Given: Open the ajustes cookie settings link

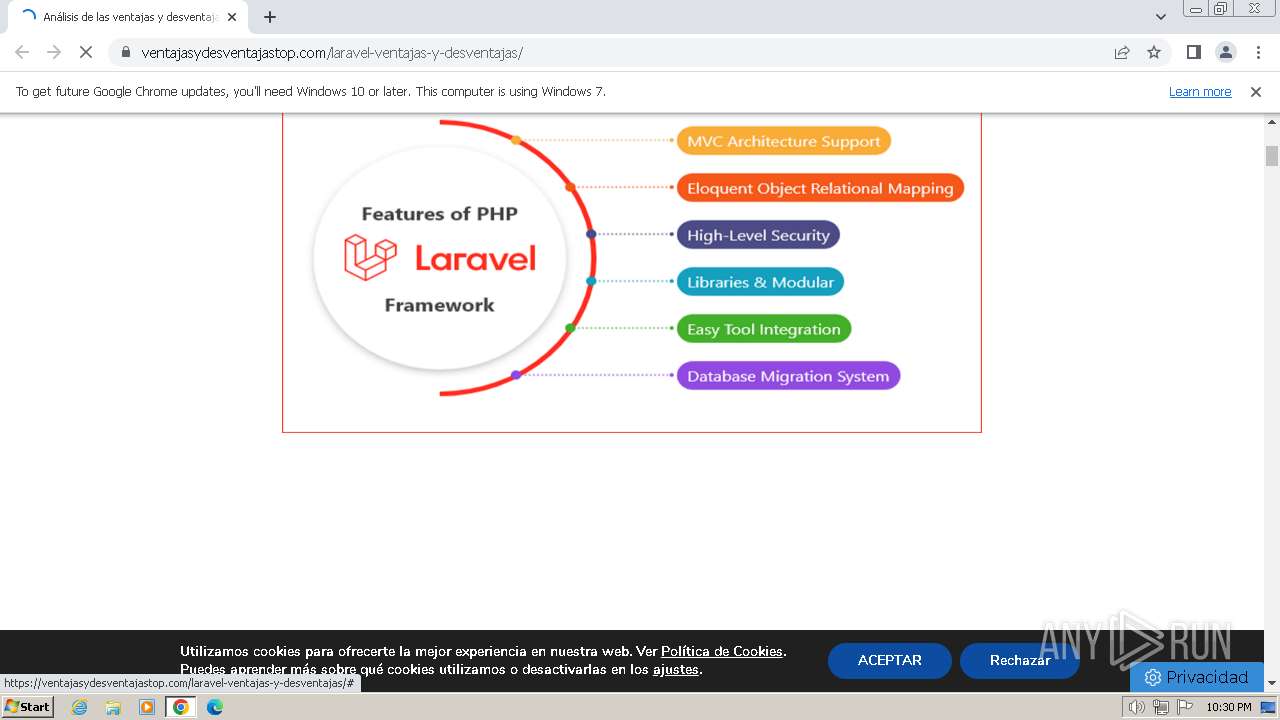Looking at the screenshot, I should click(x=676, y=669).
